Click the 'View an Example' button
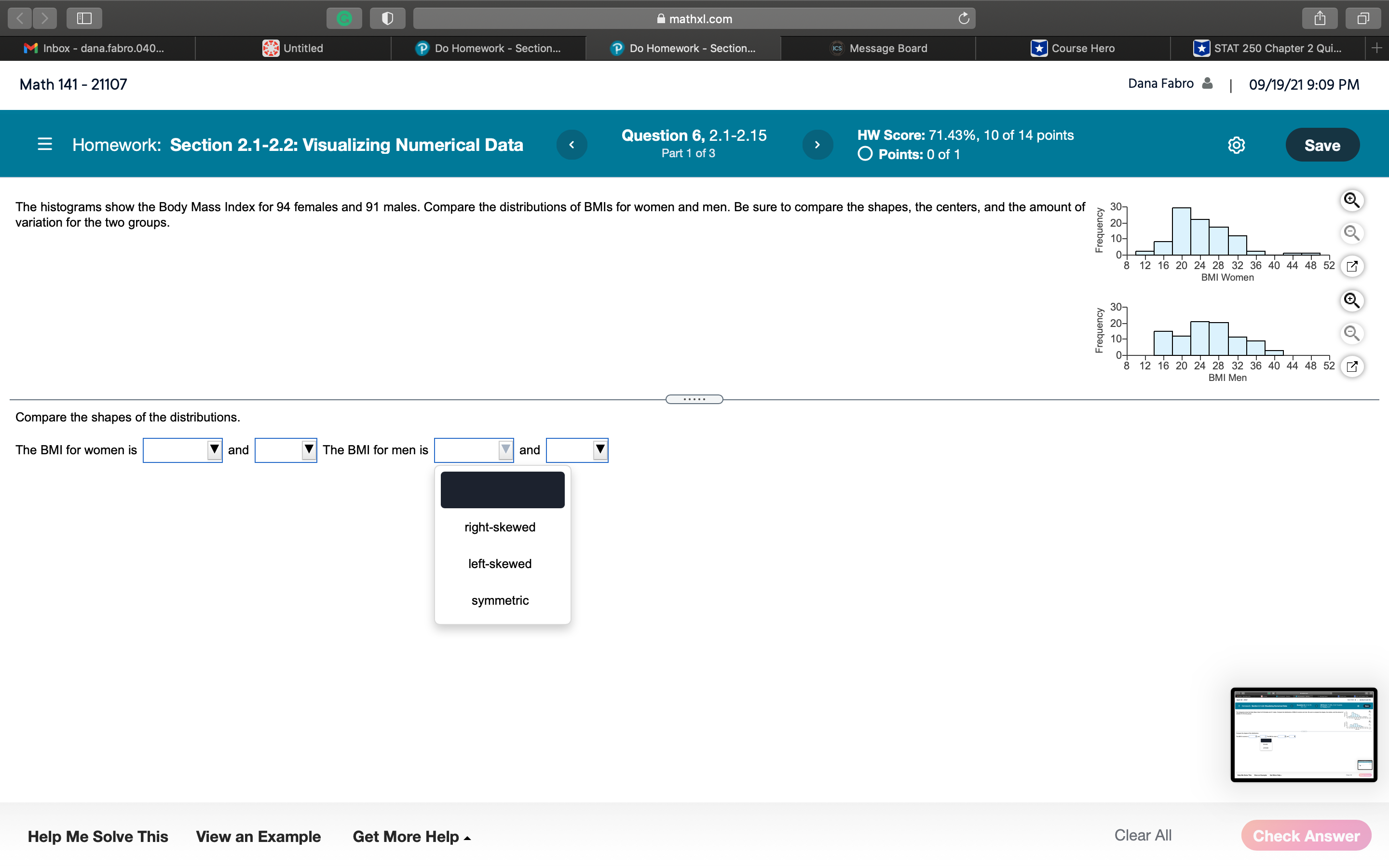The image size is (1389, 868). pos(258,837)
